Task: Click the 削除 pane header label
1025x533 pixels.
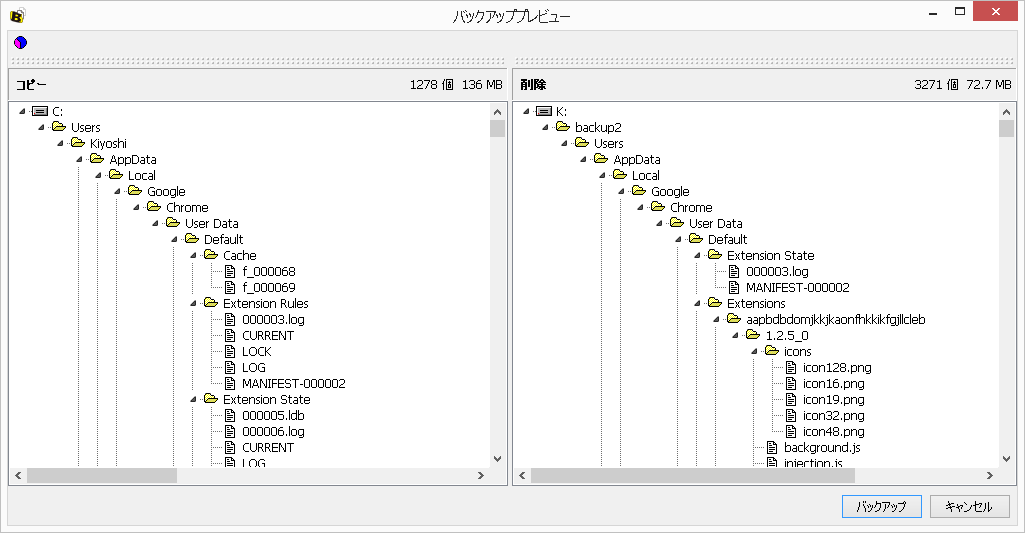Action: click(533, 84)
